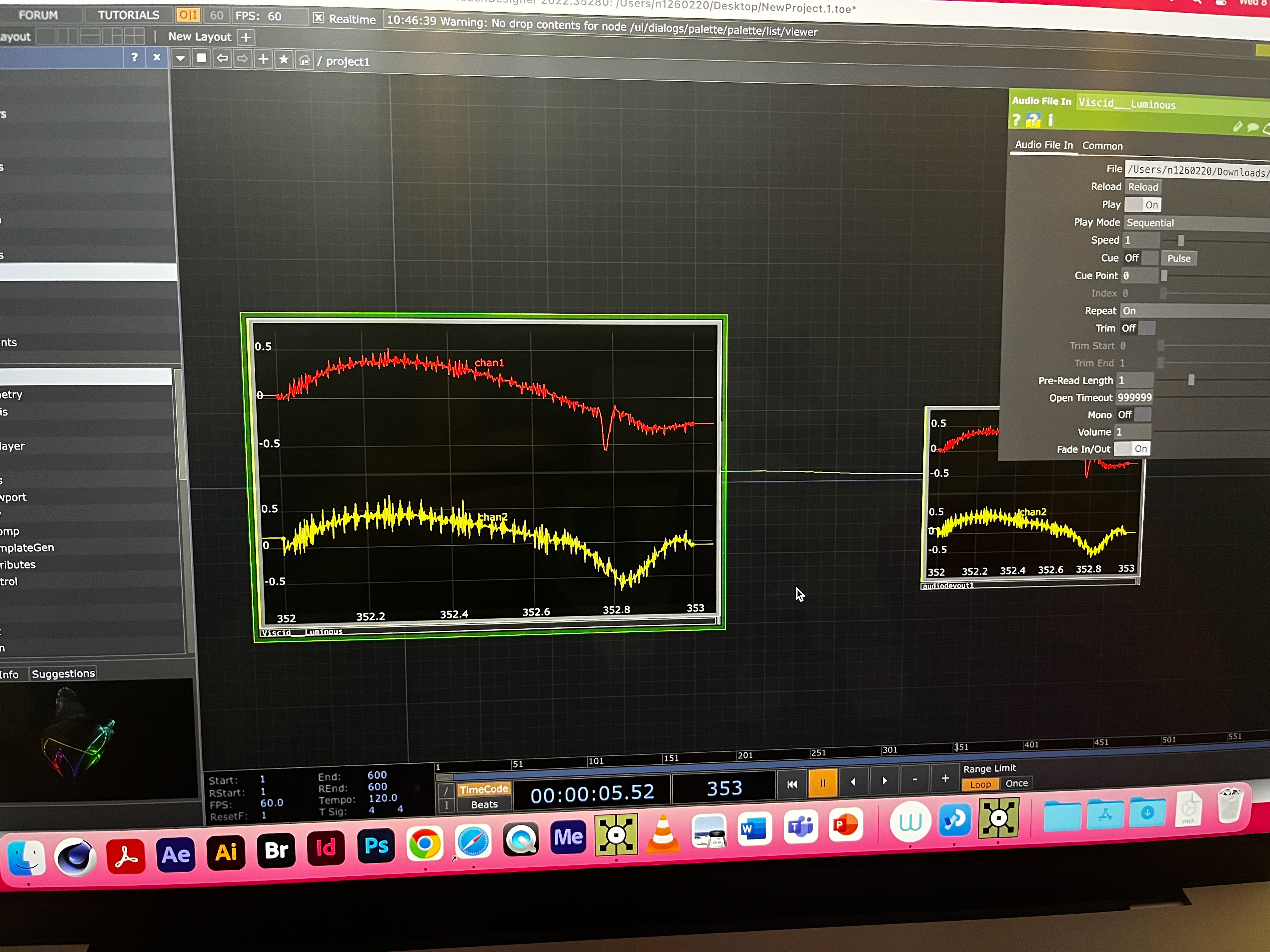Click the Tempo value 120.0
The height and width of the screenshot is (952, 1270).
click(x=382, y=798)
